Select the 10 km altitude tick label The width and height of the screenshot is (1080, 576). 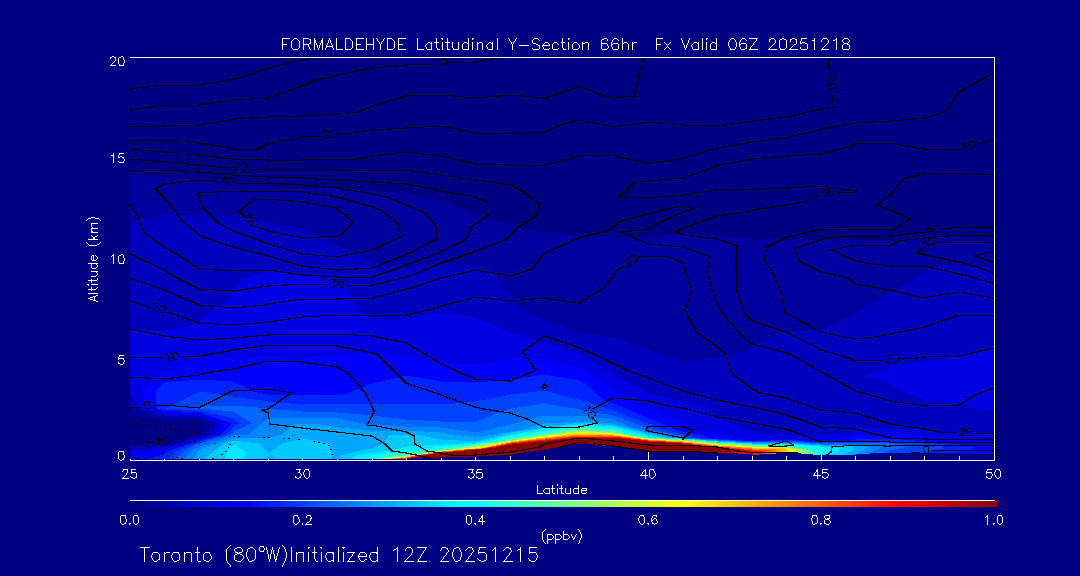tap(116, 259)
